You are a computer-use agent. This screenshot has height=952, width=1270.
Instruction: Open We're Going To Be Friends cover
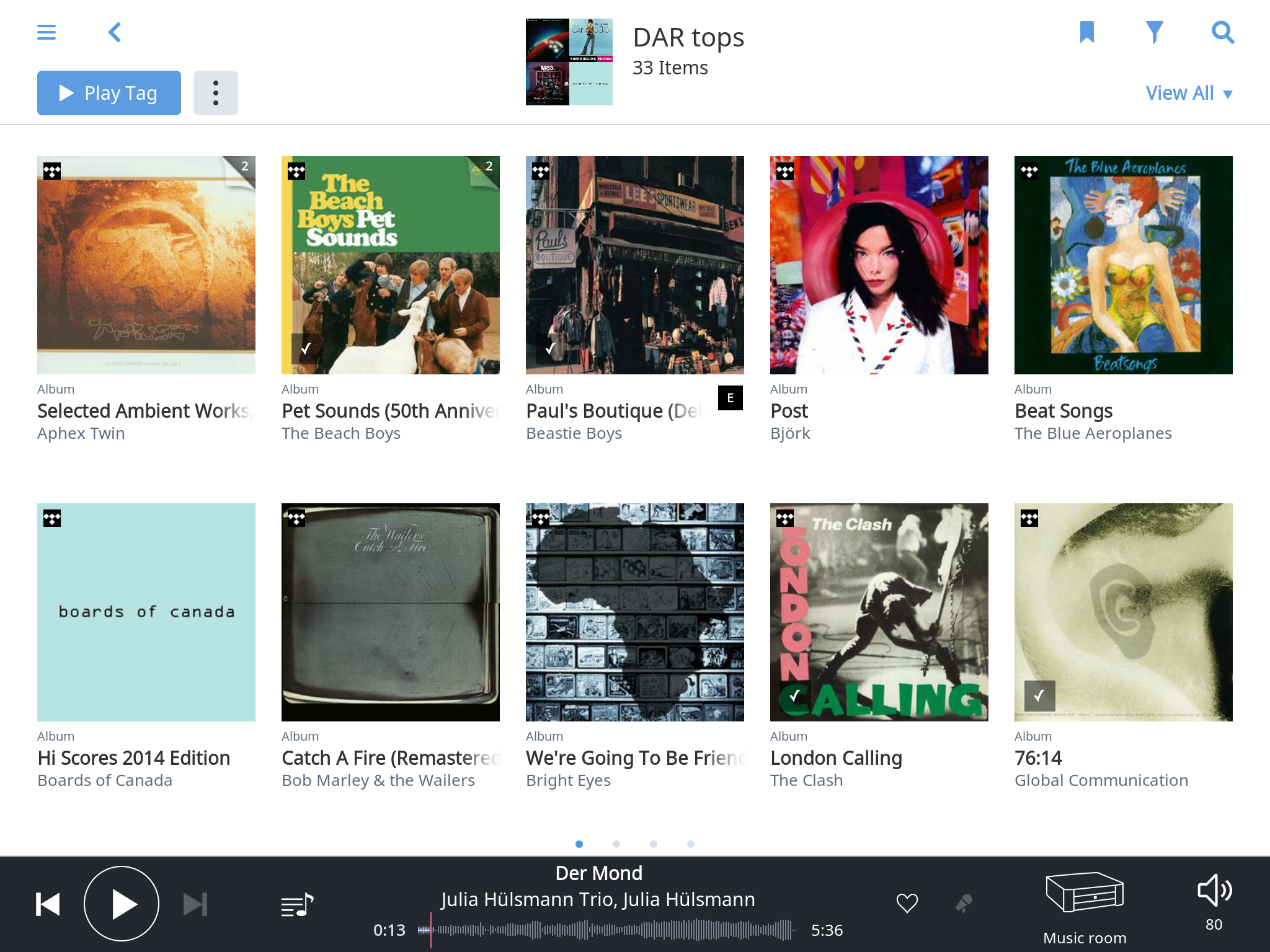(x=635, y=612)
